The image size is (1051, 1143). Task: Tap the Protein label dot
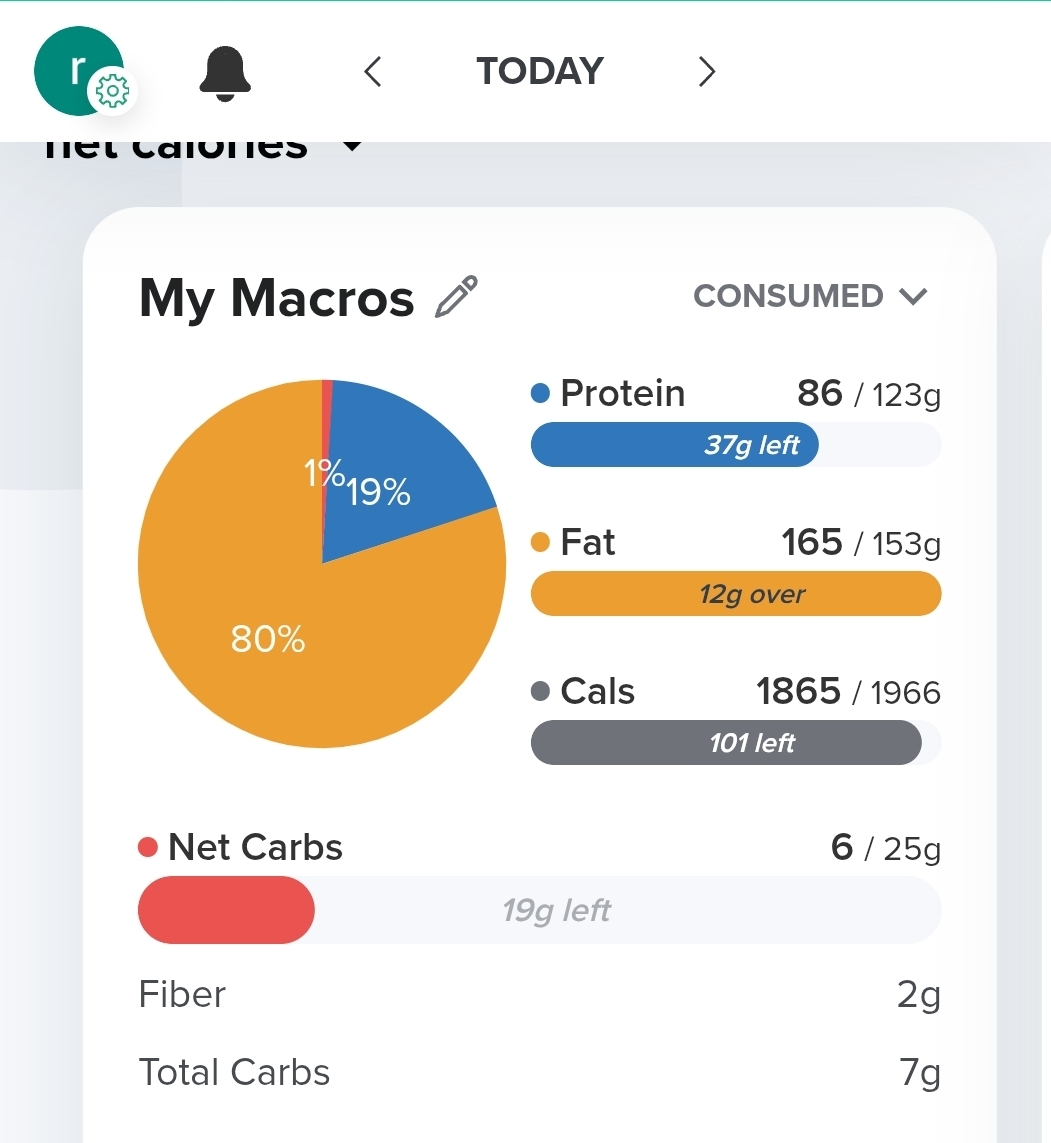coord(541,394)
